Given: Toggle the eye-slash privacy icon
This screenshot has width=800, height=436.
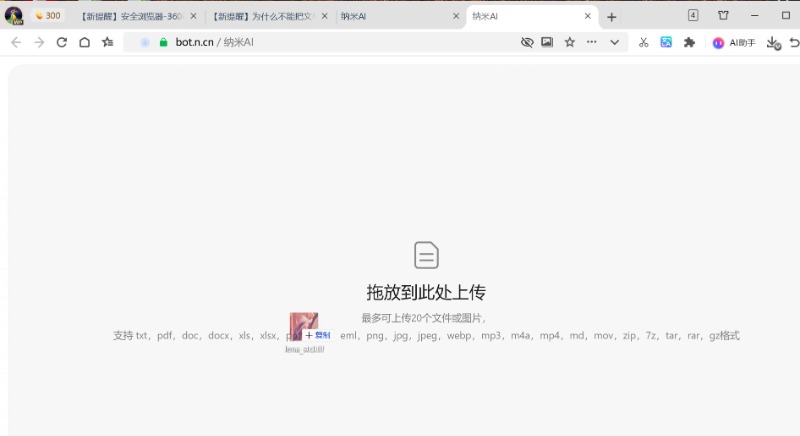Looking at the screenshot, I should point(527,42).
